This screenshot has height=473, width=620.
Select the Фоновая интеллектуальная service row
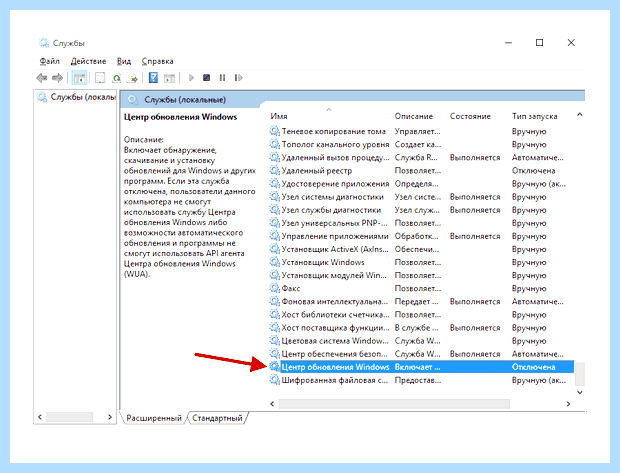click(422, 301)
